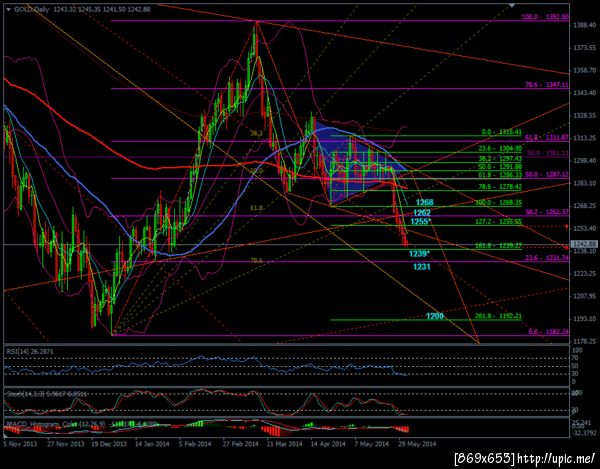Click the current price tag on the price axis
The image size is (600, 469).
point(584,244)
